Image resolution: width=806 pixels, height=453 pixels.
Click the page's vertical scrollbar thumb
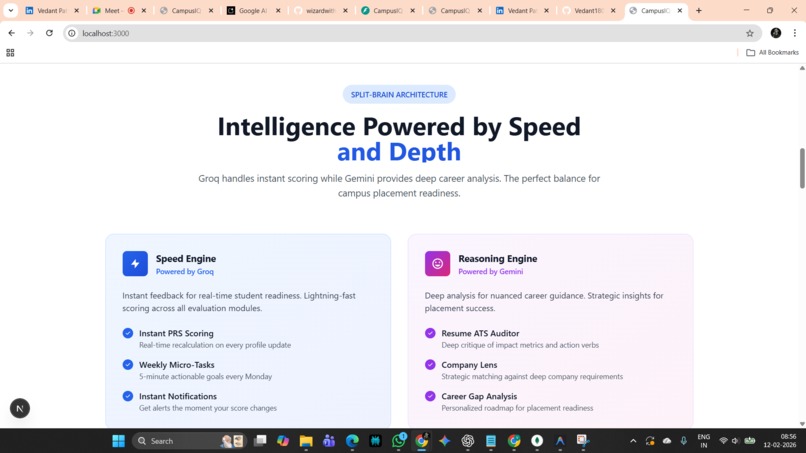(x=802, y=169)
